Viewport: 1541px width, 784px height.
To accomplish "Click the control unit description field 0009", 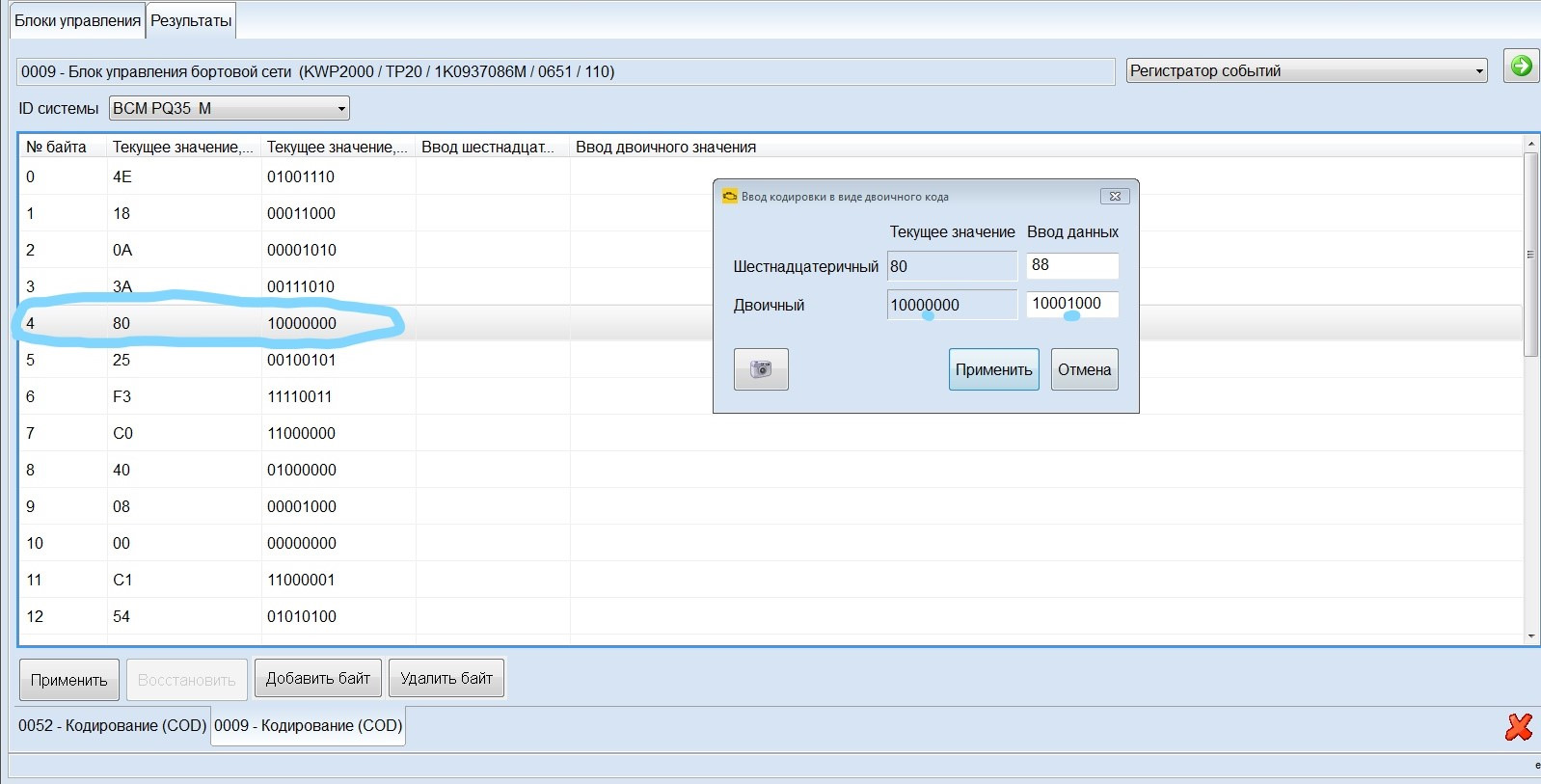I will pos(566,71).
